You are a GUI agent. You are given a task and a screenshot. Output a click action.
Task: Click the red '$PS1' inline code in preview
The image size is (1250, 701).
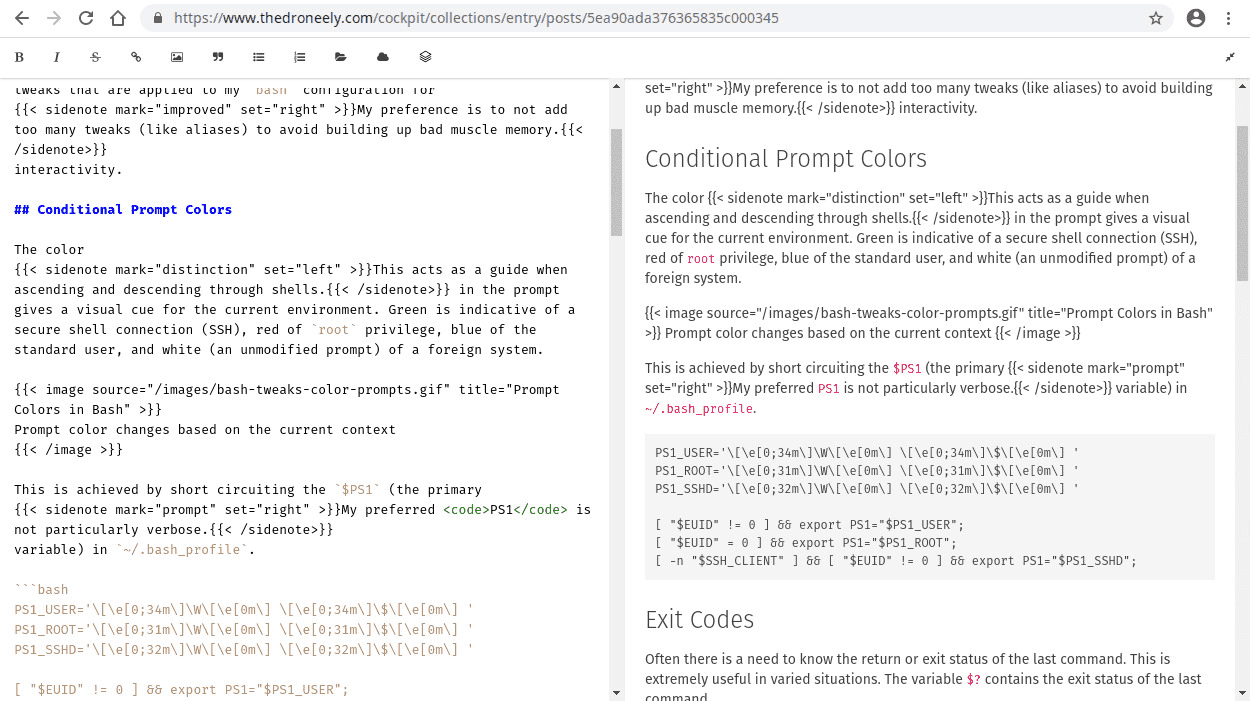(x=907, y=368)
